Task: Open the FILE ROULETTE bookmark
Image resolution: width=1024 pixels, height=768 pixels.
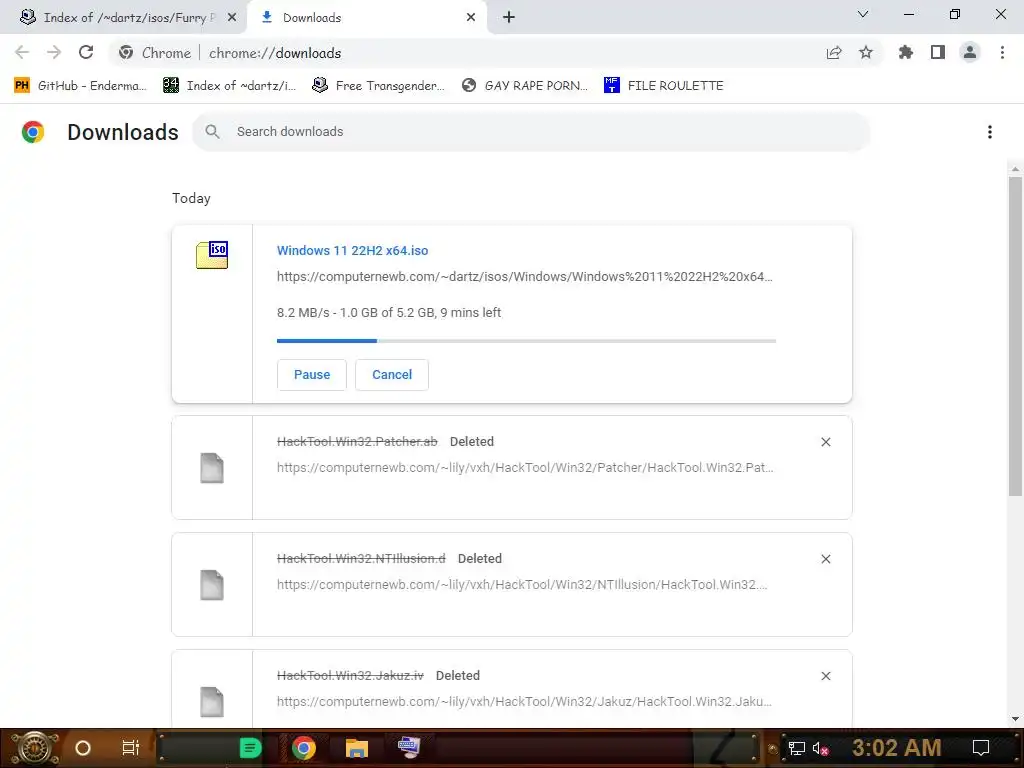Action: click(664, 86)
